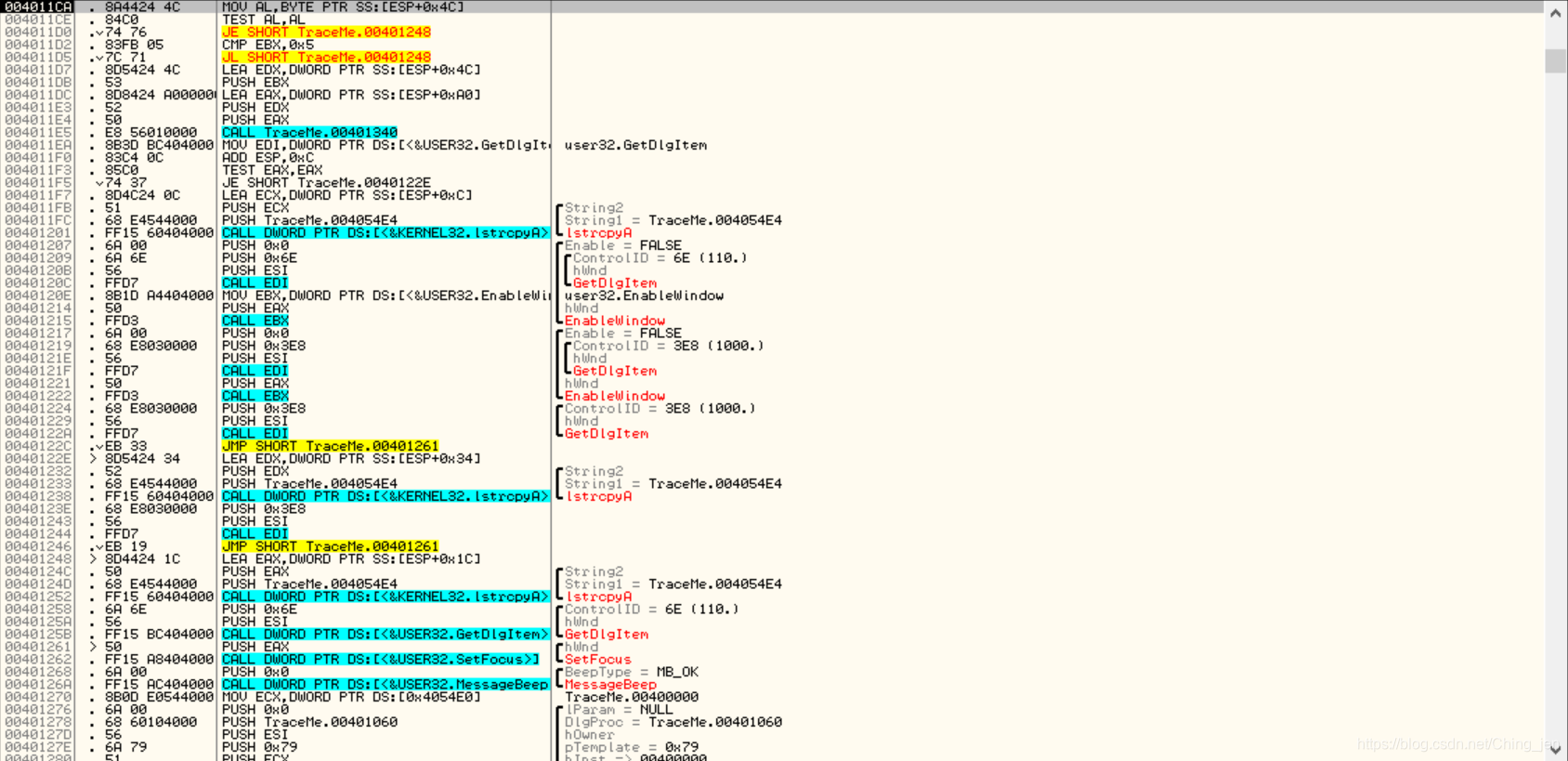Click address 00401215 of CALL EBX
This screenshot has height=761, width=1568.
pyautogui.click(x=37, y=321)
